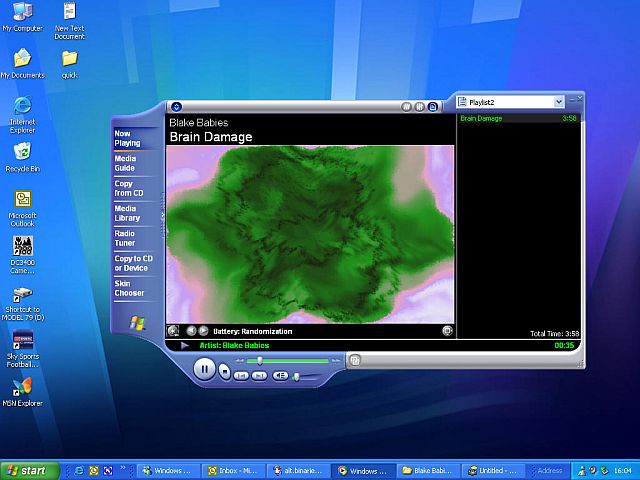640x480 pixels.
Task: Switch to Inbox - Microsoft Outlook taskbar button
Action: tap(232, 471)
